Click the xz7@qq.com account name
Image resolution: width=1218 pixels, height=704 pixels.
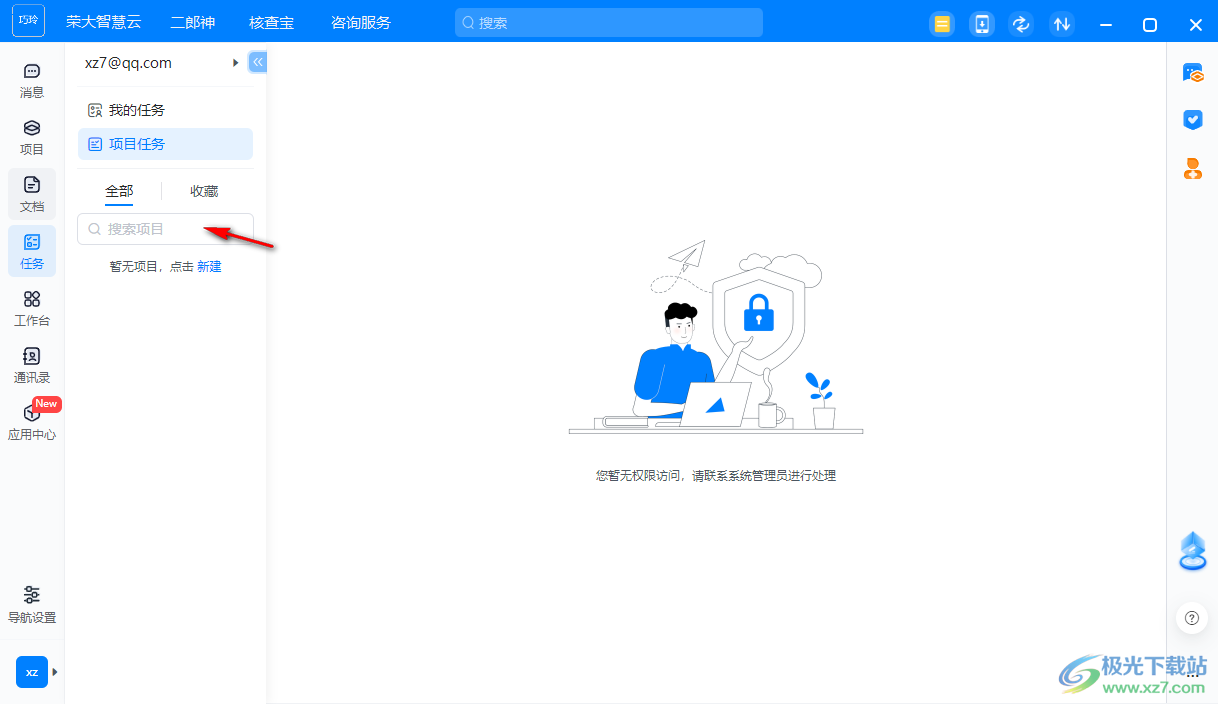[x=128, y=63]
